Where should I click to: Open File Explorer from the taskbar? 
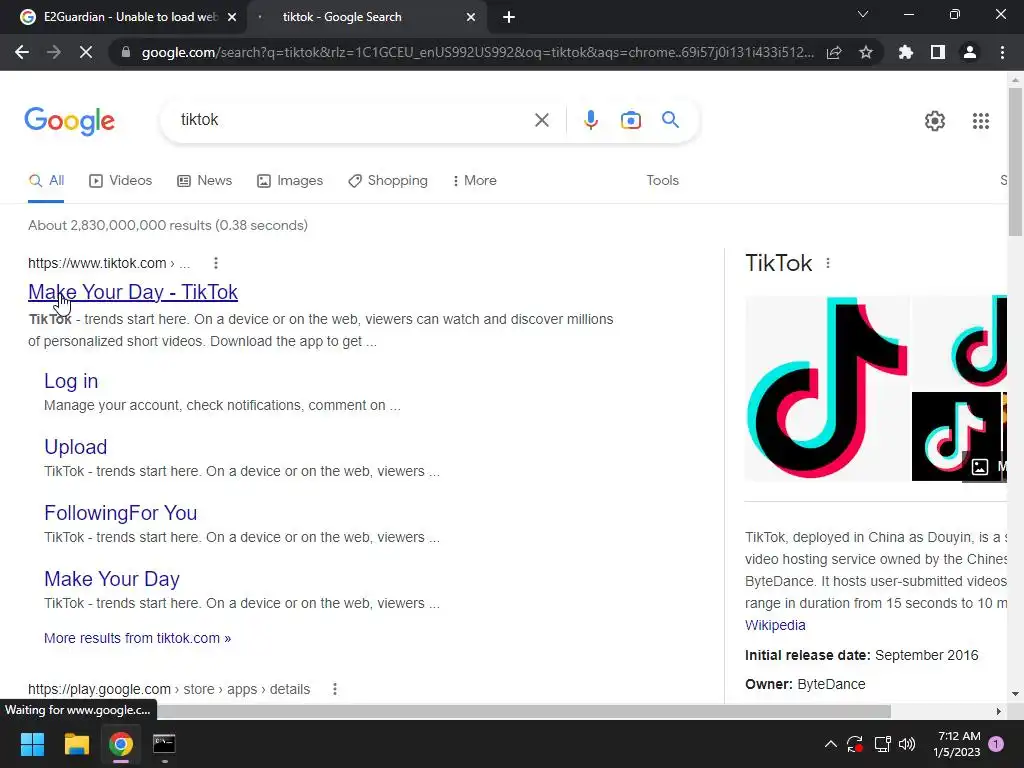coord(76,744)
